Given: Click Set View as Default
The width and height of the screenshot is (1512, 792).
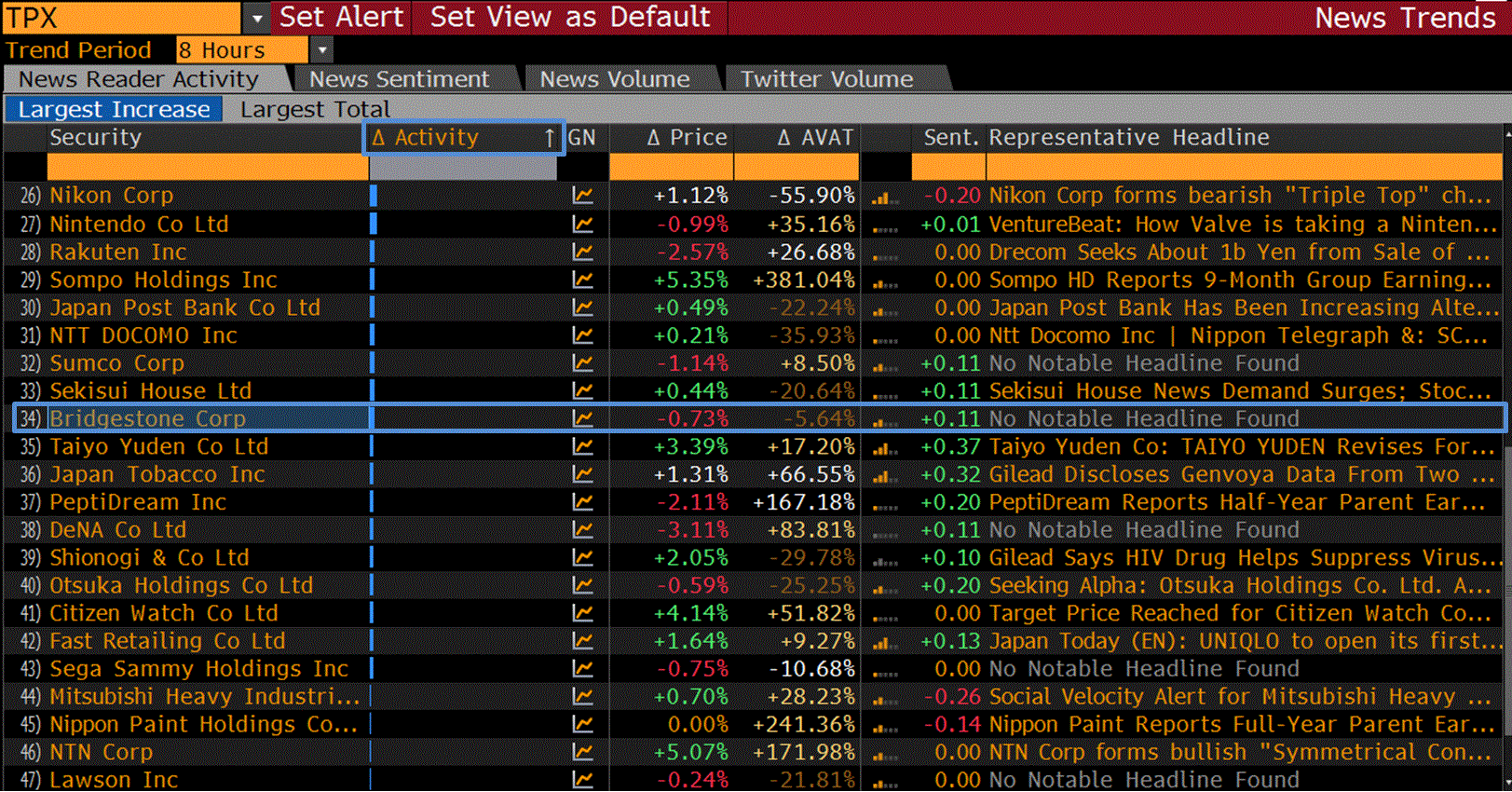Looking at the screenshot, I should (569, 18).
